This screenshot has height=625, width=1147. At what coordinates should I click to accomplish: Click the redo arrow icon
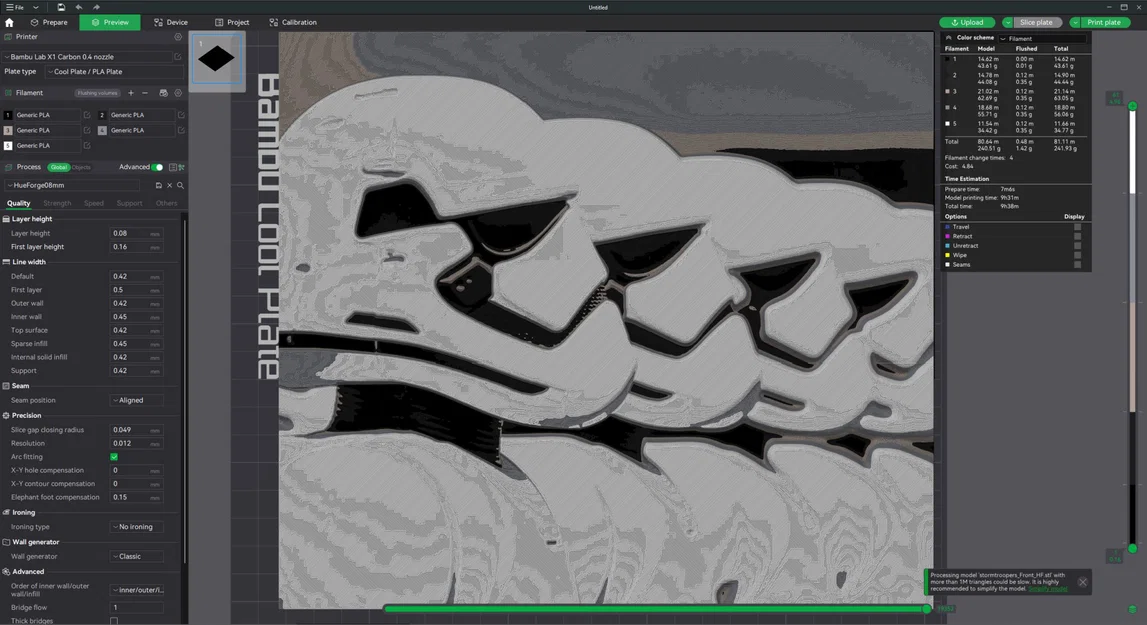coord(96,7)
